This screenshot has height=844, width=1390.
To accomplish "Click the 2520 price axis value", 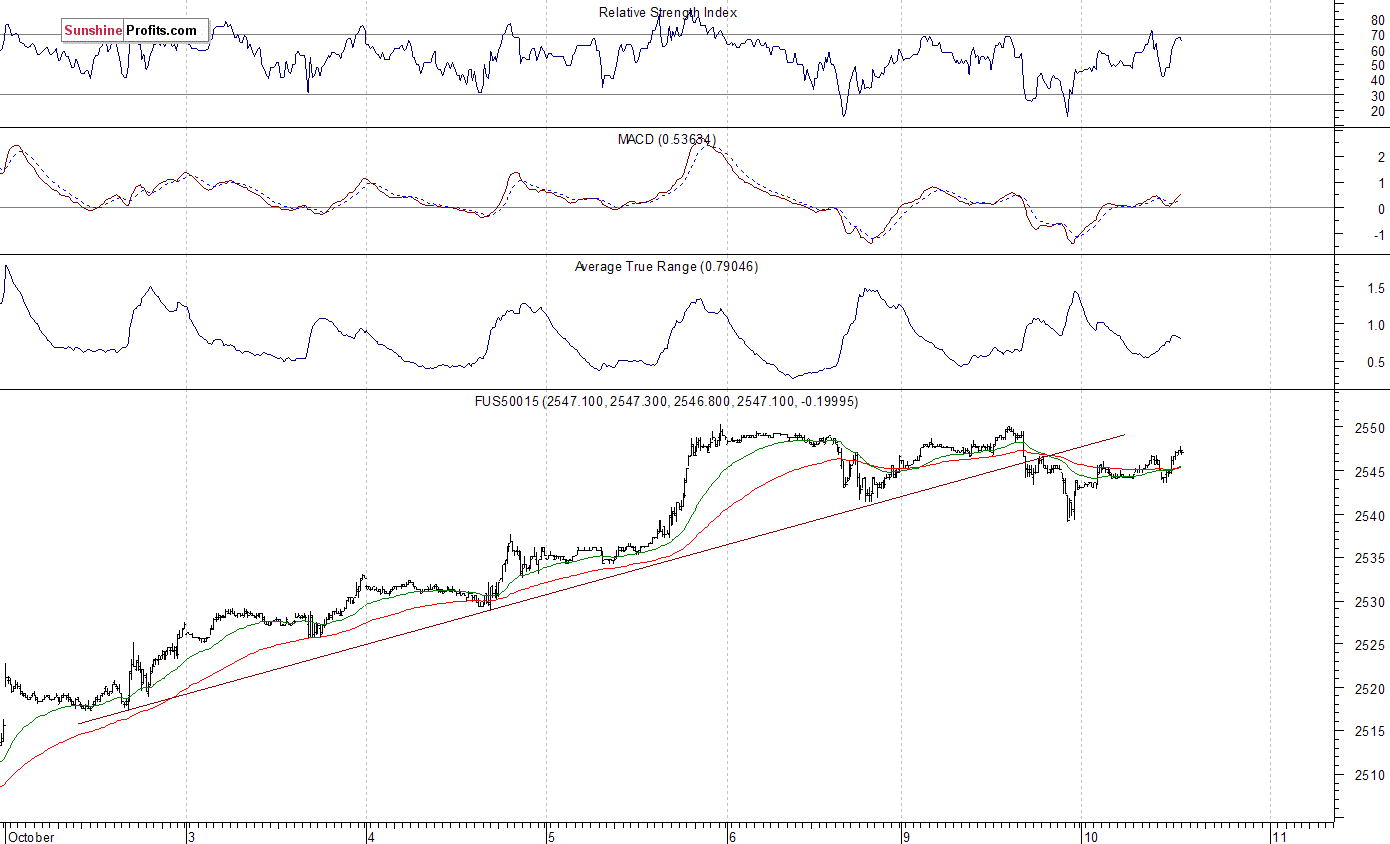I will click(x=1371, y=689).
